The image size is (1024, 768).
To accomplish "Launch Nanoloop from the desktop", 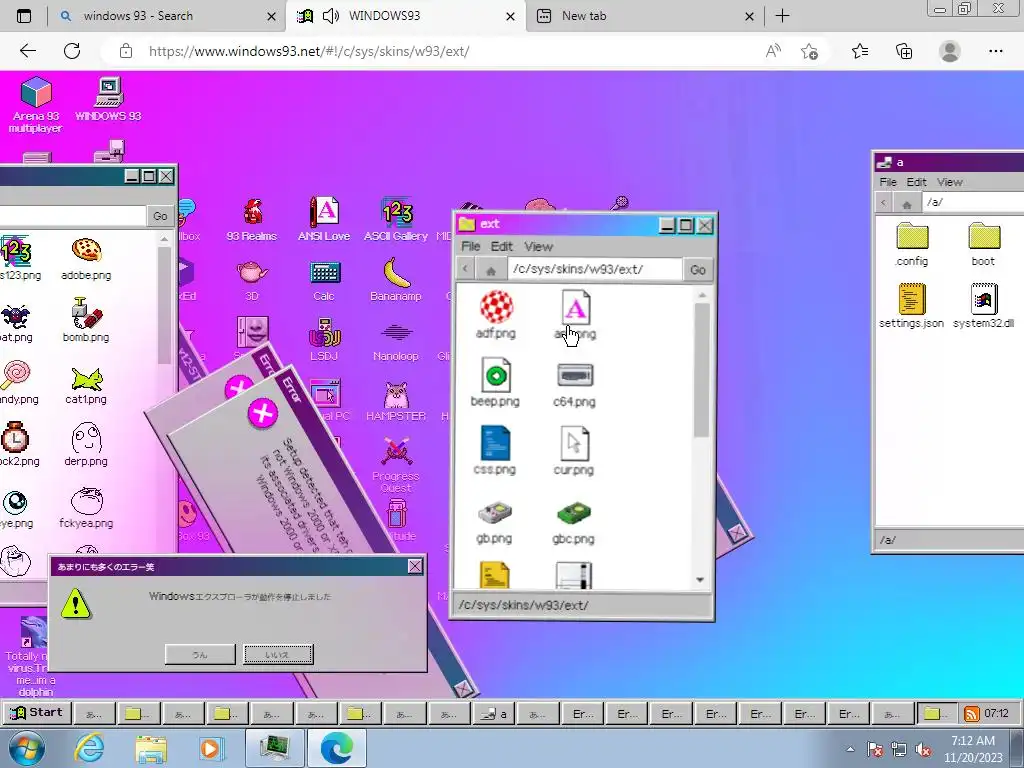I will [396, 341].
